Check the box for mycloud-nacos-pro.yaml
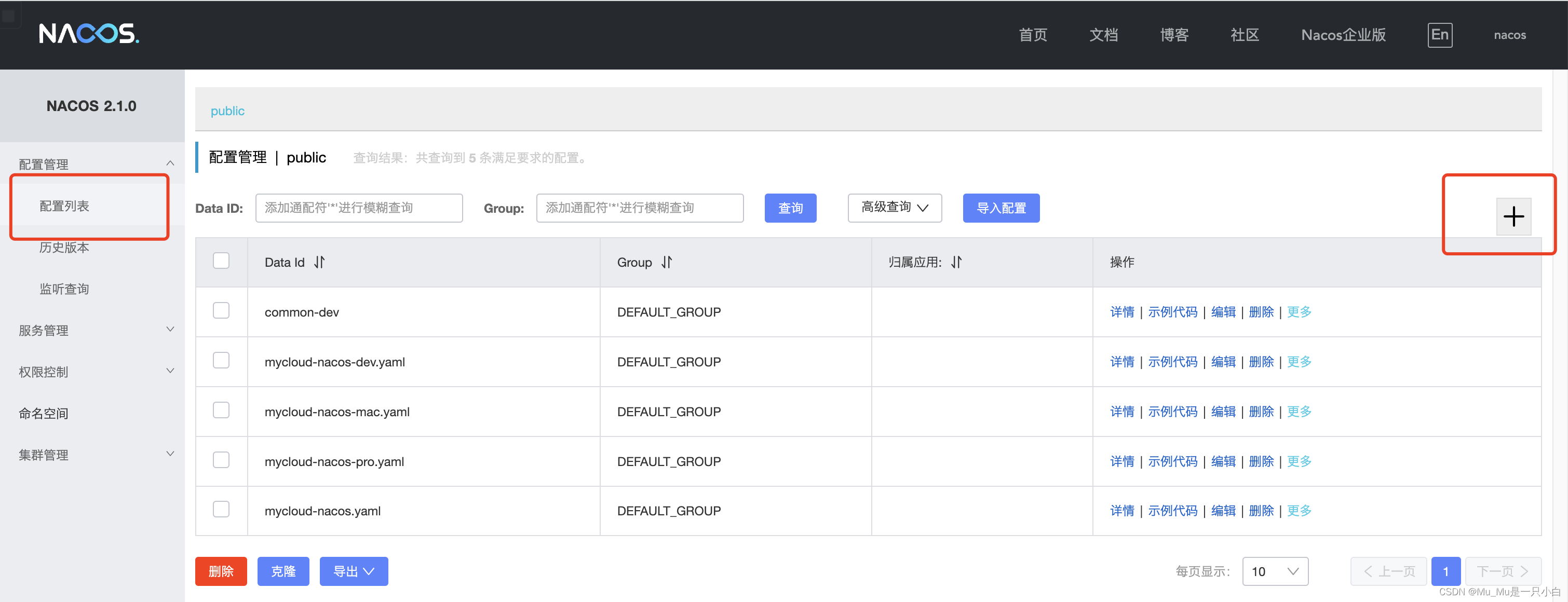 click(221, 460)
